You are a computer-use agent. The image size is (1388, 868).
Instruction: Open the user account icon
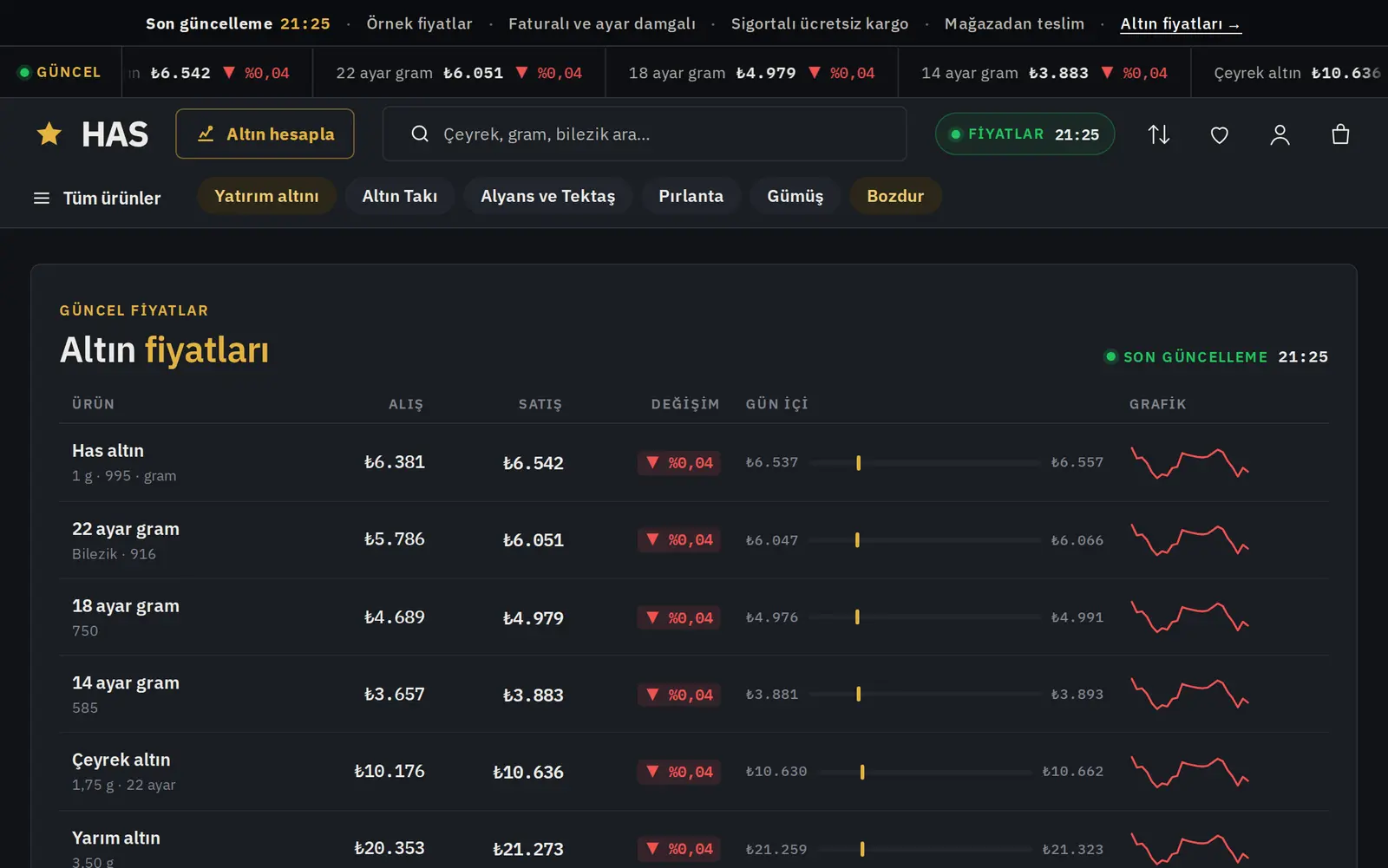pos(1280,134)
